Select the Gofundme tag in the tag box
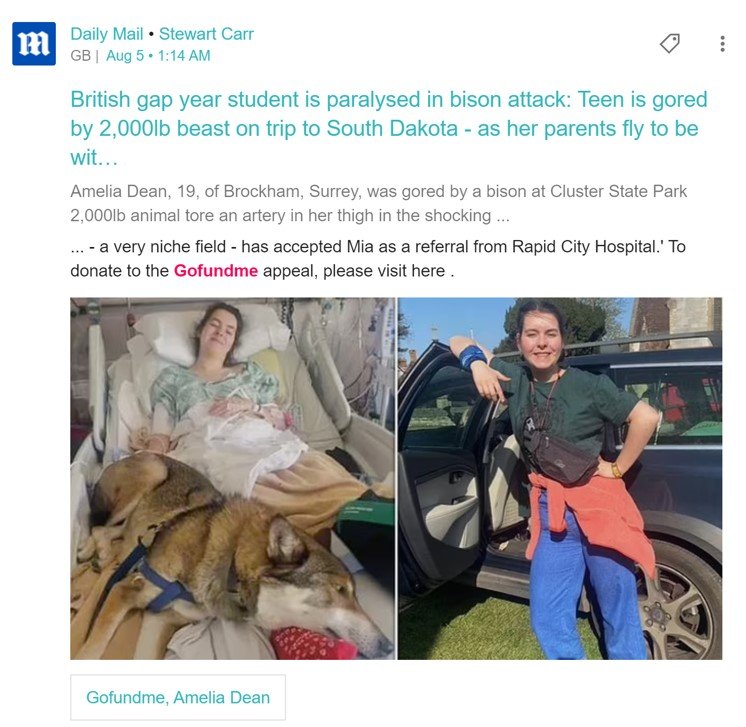Viewport: 746px width, 727px height. 127,698
